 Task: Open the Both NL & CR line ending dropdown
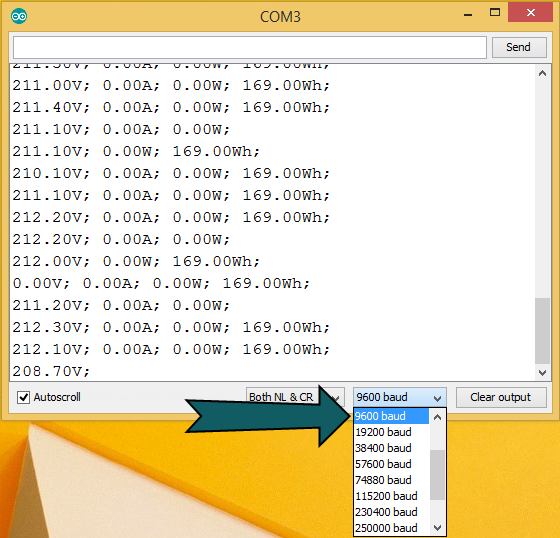pos(295,397)
